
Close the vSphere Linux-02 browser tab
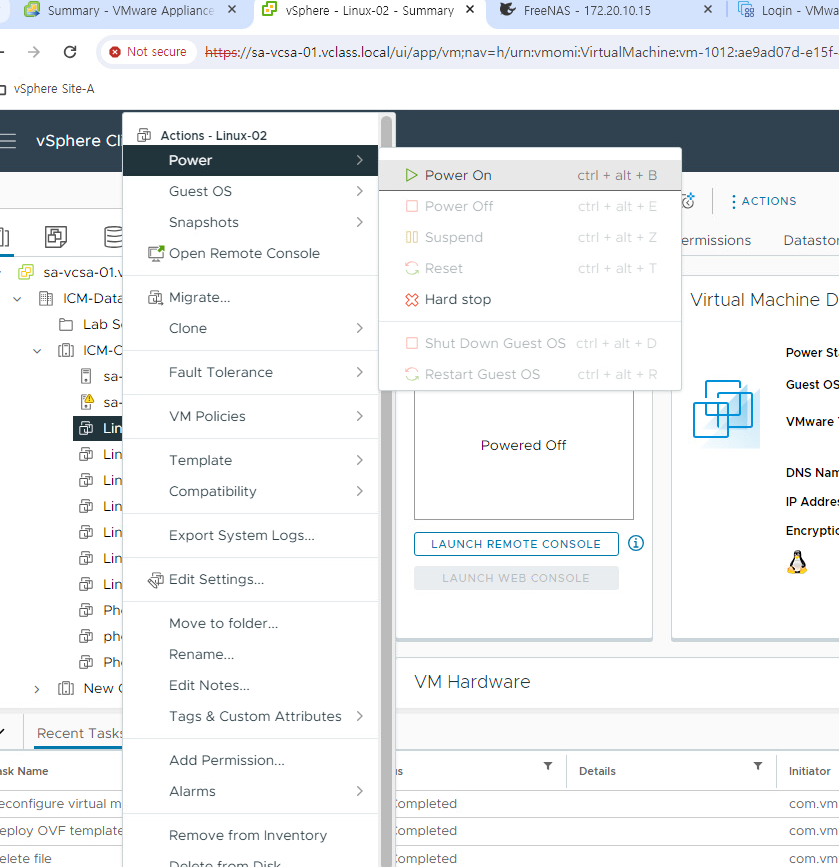(470, 9)
